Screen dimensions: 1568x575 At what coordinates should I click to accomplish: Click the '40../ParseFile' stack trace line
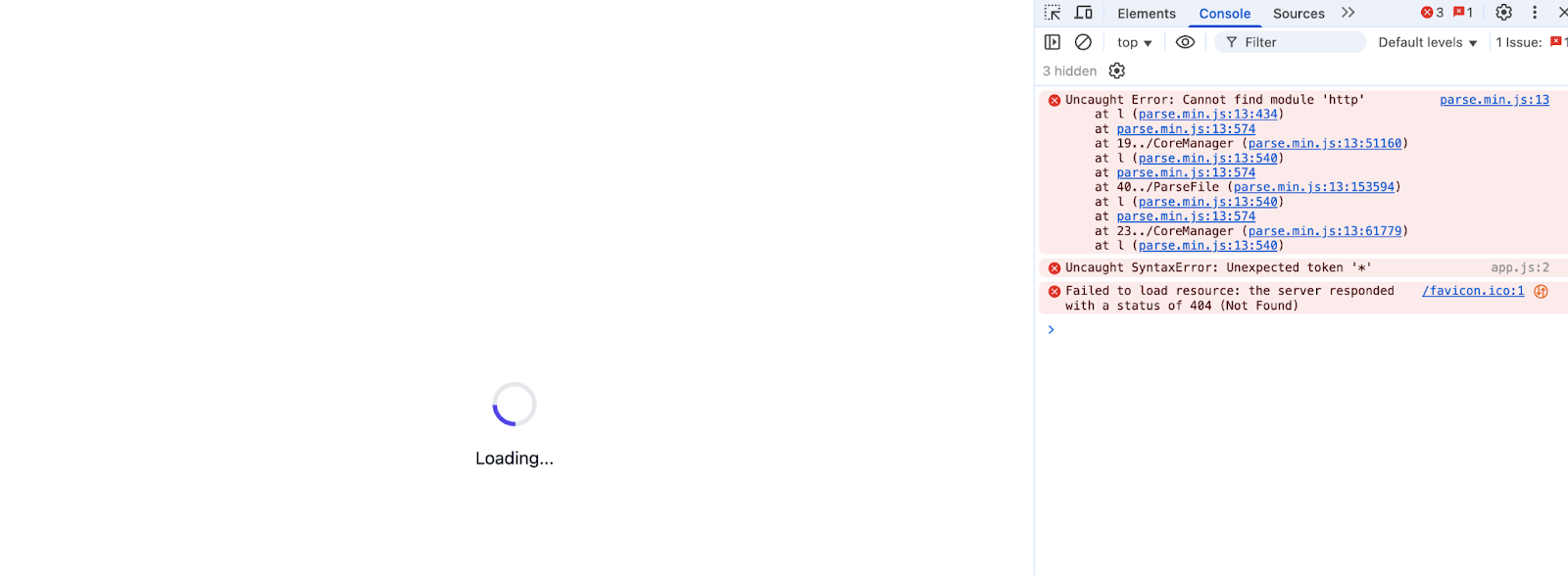click(1248, 187)
